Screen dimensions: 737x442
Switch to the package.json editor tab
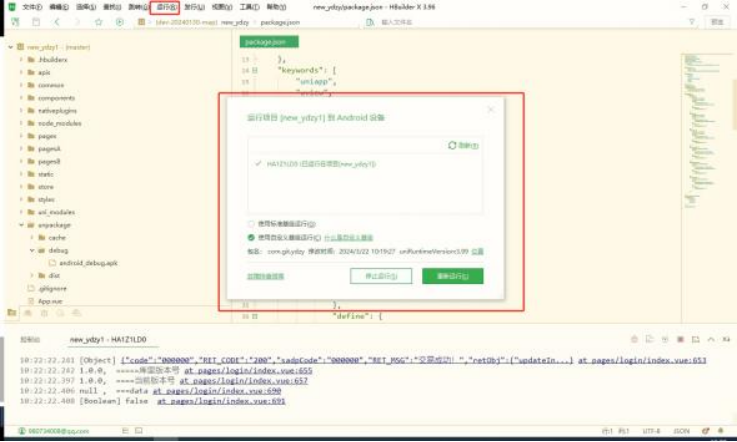[x=263, y=43]
